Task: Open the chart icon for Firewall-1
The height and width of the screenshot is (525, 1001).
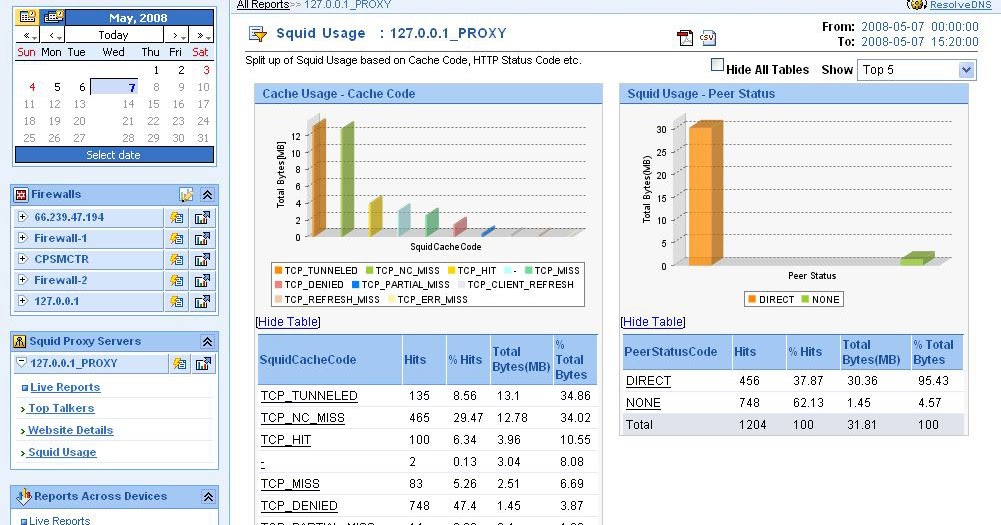Action: click(202, 239)
